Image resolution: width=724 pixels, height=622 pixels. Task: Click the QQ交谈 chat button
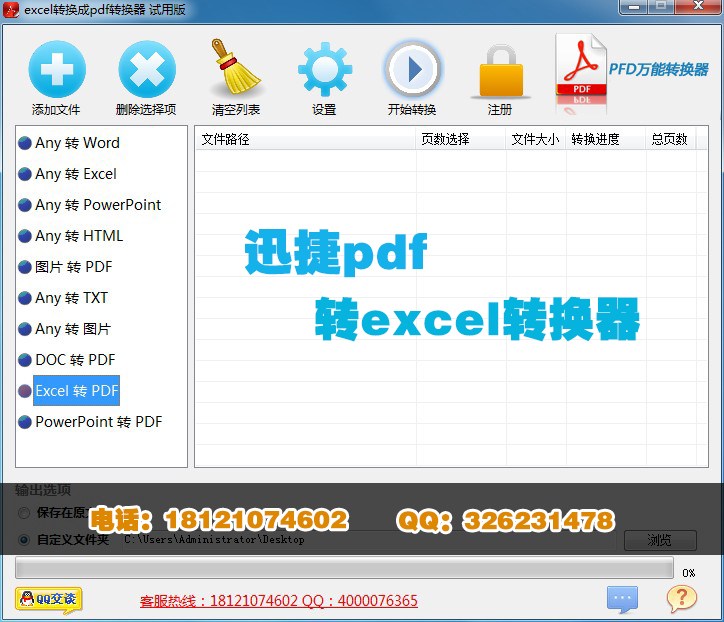[x=48, y=599]
